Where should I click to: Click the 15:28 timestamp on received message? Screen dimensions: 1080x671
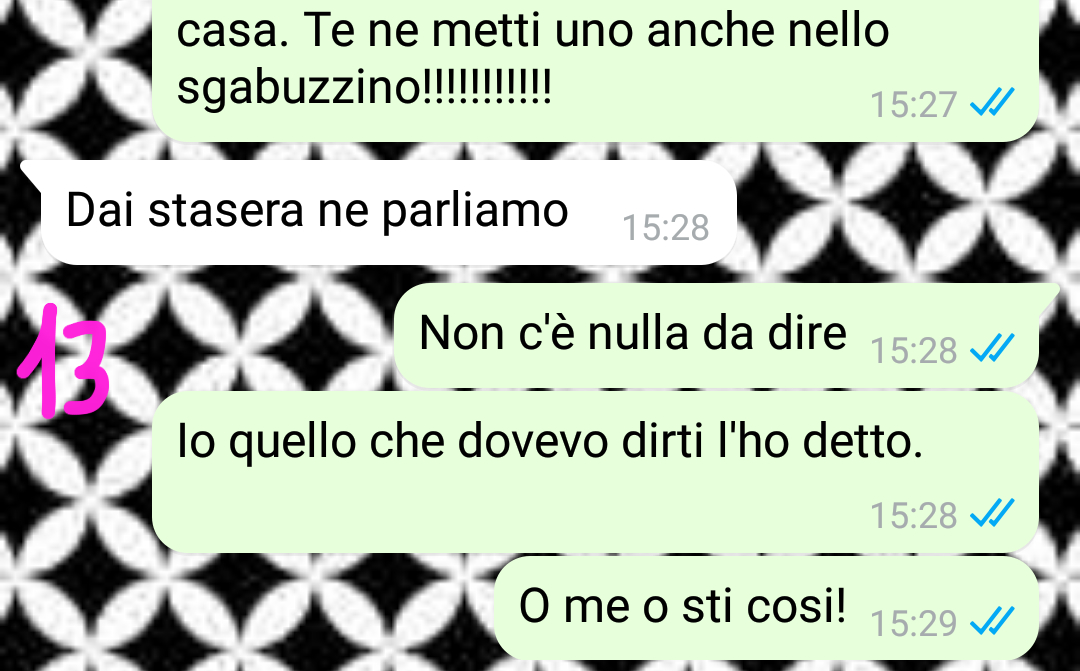pyautogui.click(x=665, y=228)
